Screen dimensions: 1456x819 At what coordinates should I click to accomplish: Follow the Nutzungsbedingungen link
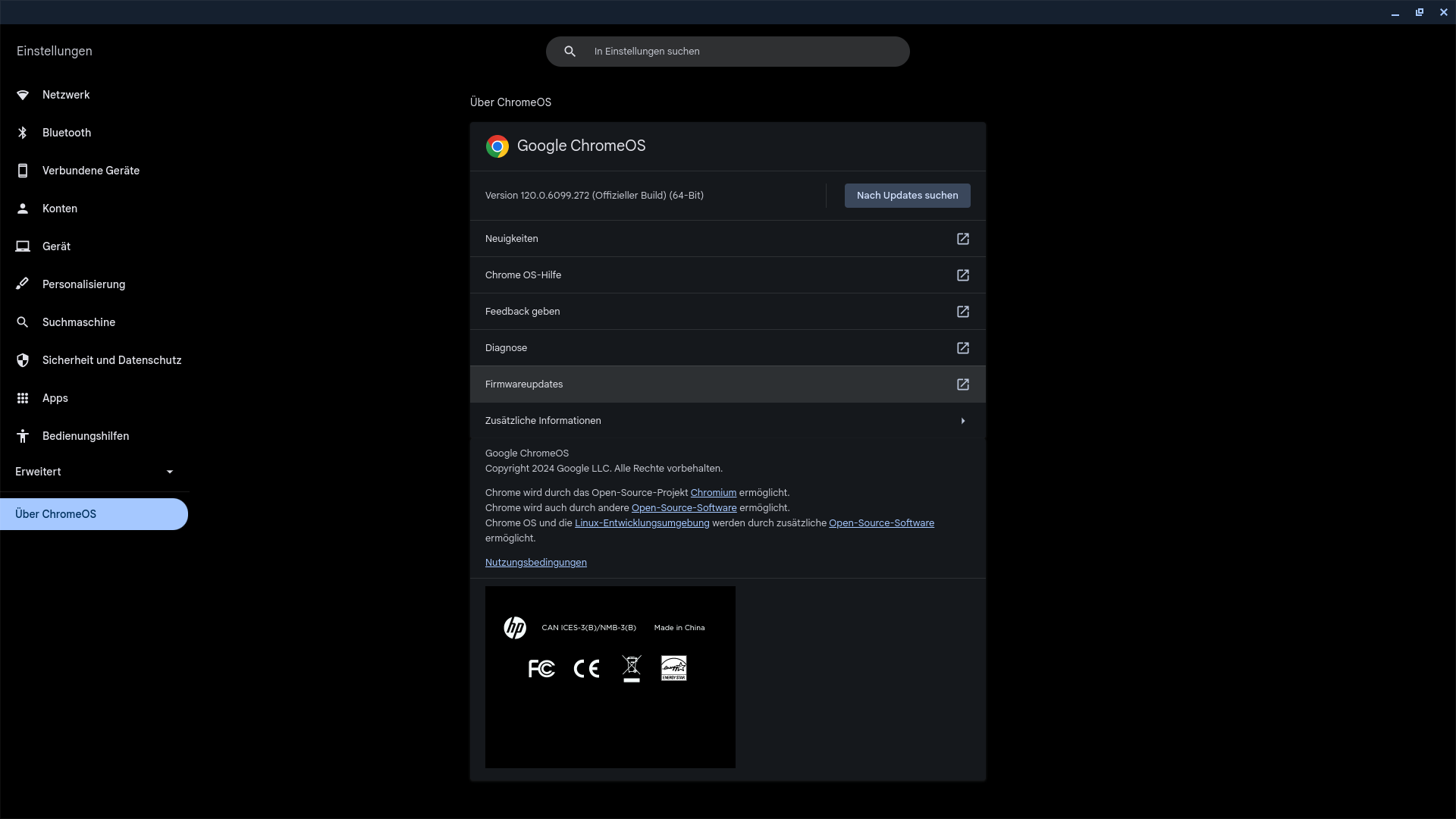click(x=535, y=563)
